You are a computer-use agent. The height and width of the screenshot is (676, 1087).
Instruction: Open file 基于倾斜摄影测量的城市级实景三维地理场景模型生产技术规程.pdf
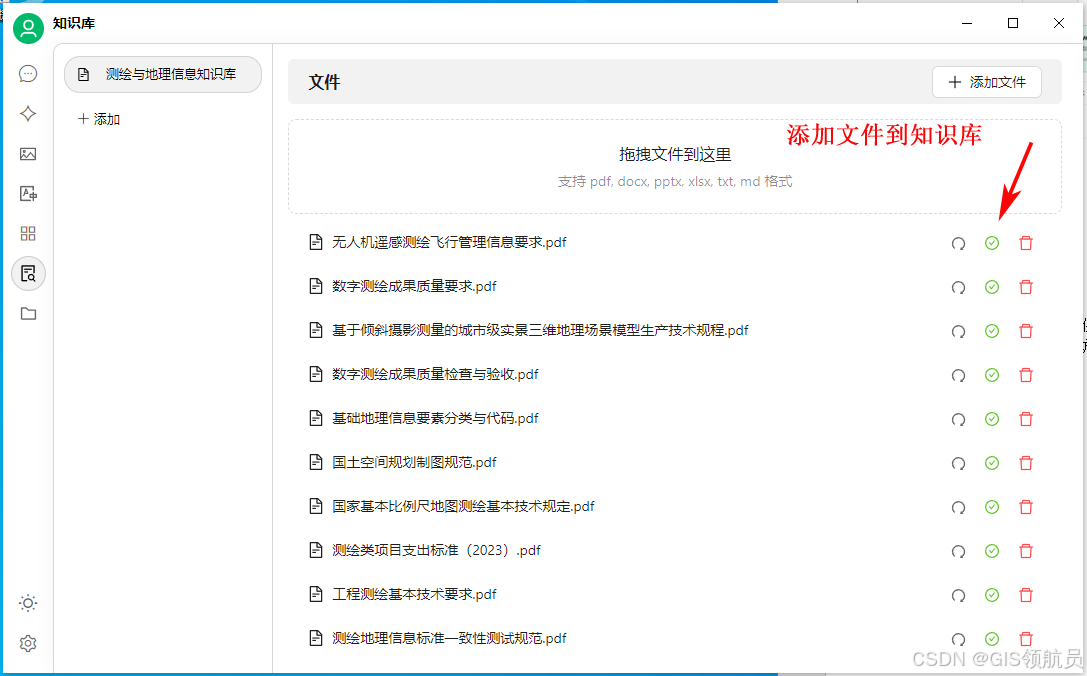[x=540, y=331]
